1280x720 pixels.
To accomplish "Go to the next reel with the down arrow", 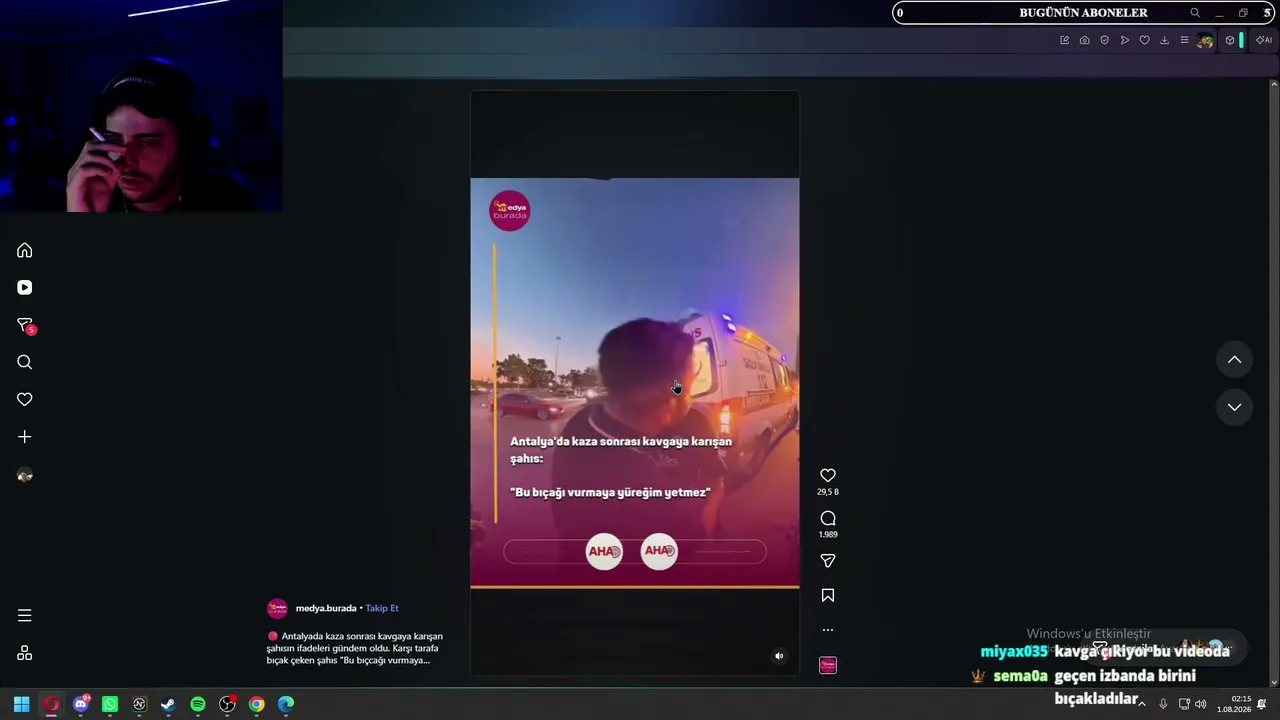I will pyautogui.click(x=1235, y=407).
